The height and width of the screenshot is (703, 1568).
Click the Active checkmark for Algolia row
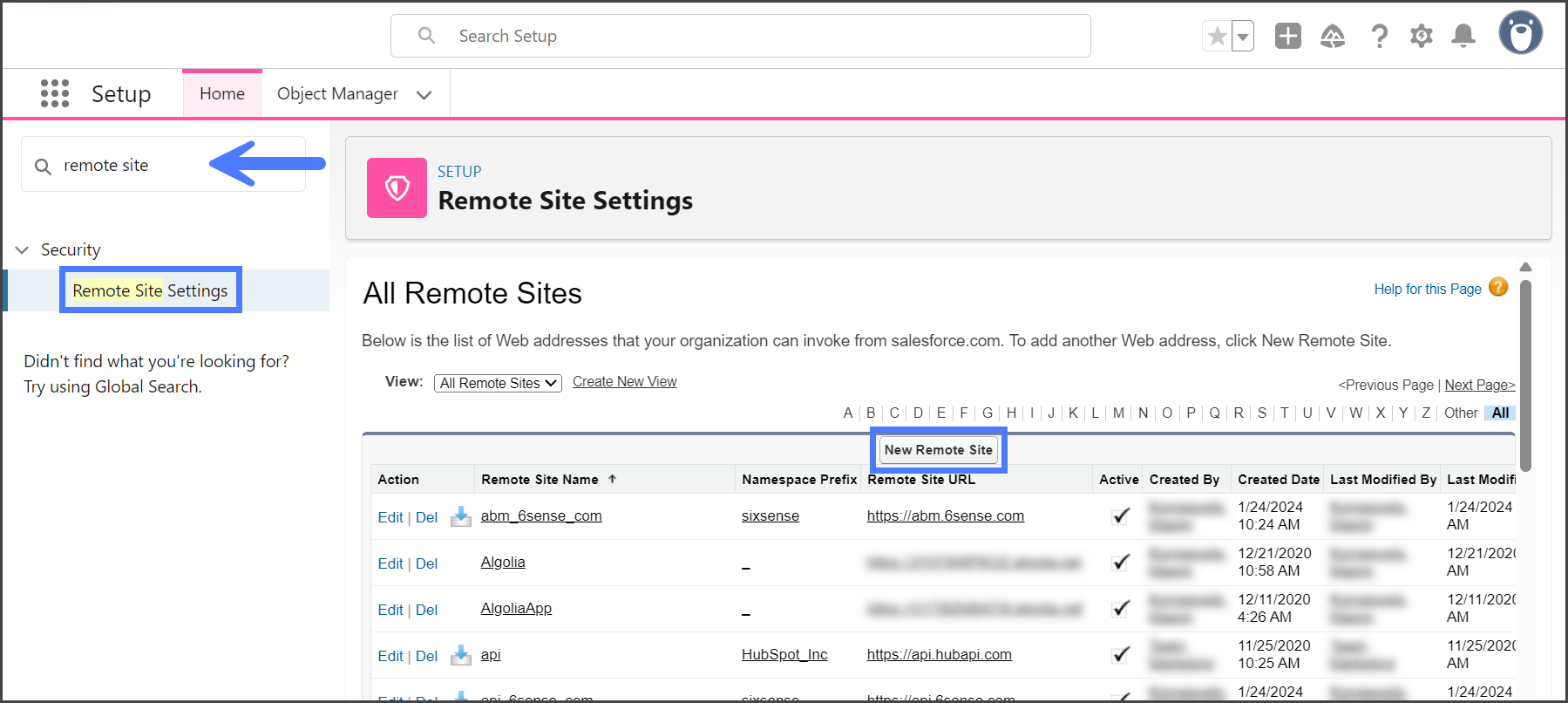click(1121, 563)
